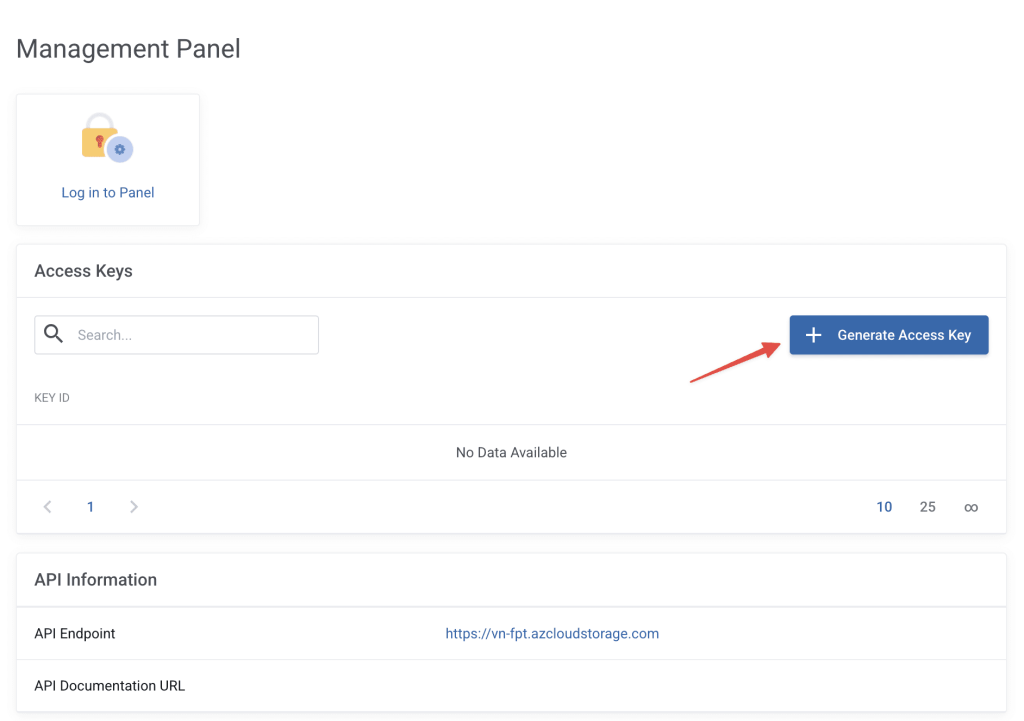Click the Management Panel heading
The height and width of the screenshot is (721, 1024).
(127, 48)
